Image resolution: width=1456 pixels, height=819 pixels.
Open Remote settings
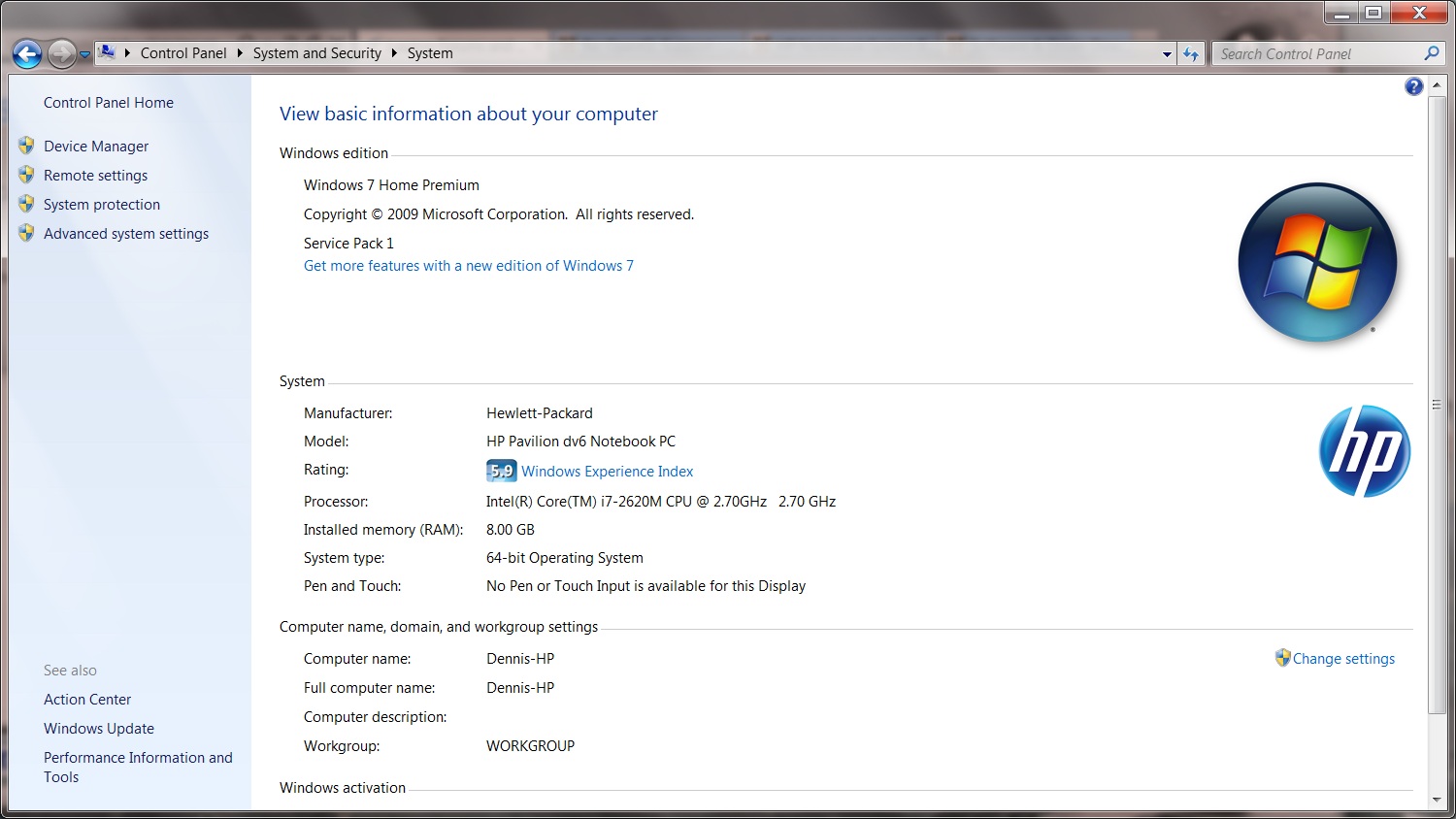point(96,176)
